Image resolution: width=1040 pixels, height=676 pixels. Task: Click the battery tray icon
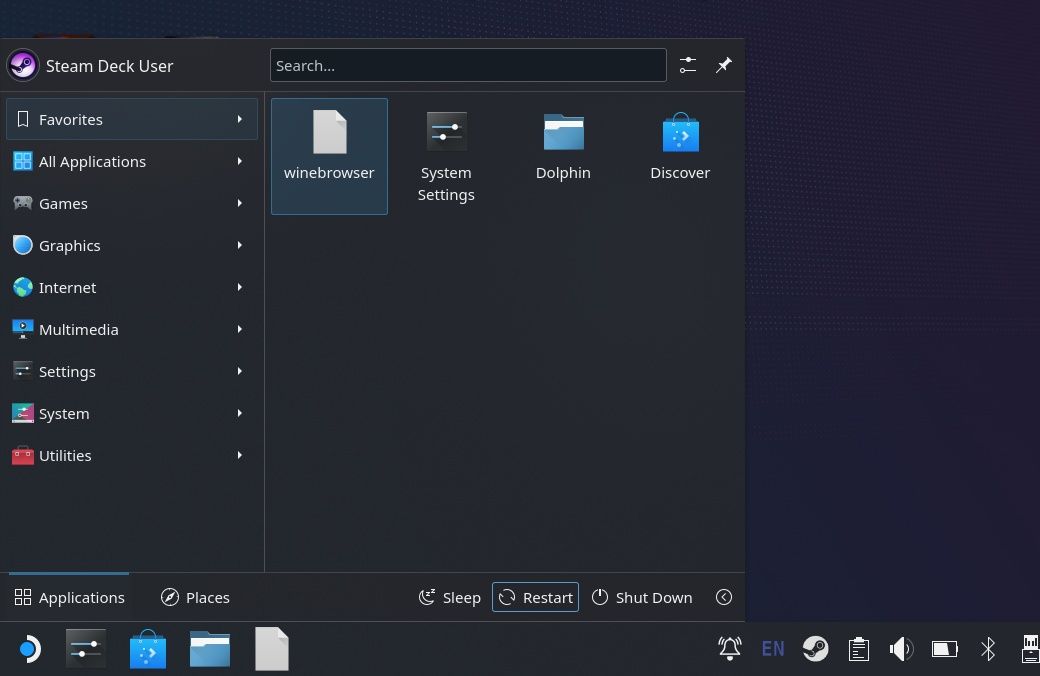[944, 648]
